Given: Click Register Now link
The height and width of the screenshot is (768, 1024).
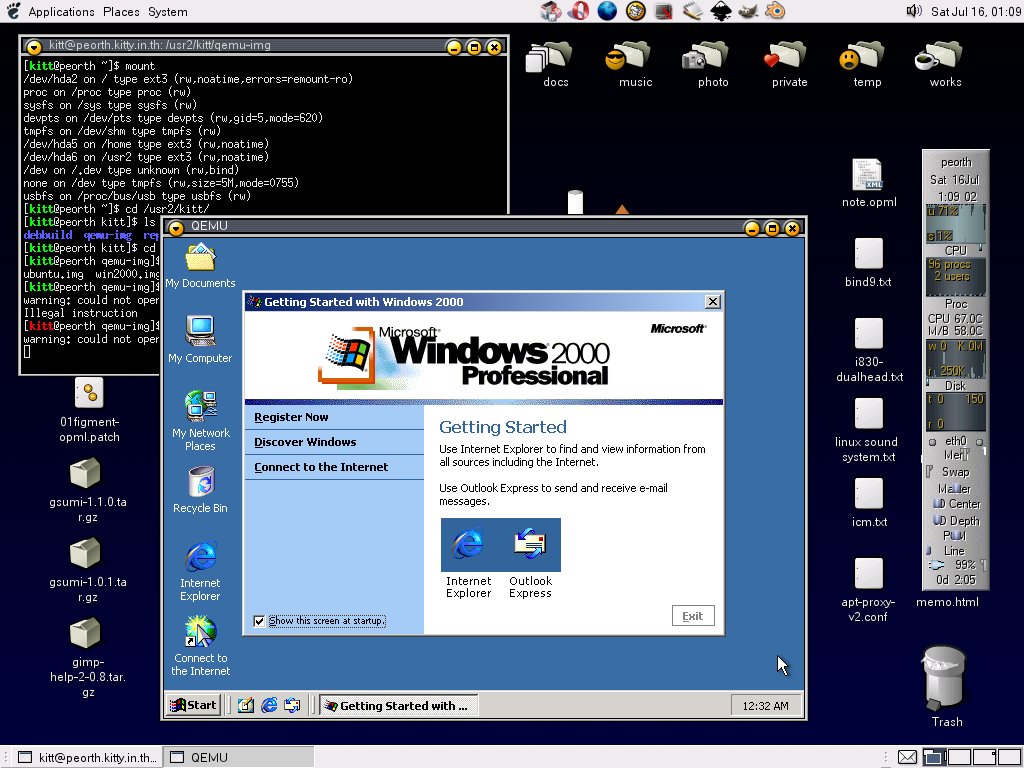Looking at the screenshot, I should pyautogui.click(x=291, y=417).
